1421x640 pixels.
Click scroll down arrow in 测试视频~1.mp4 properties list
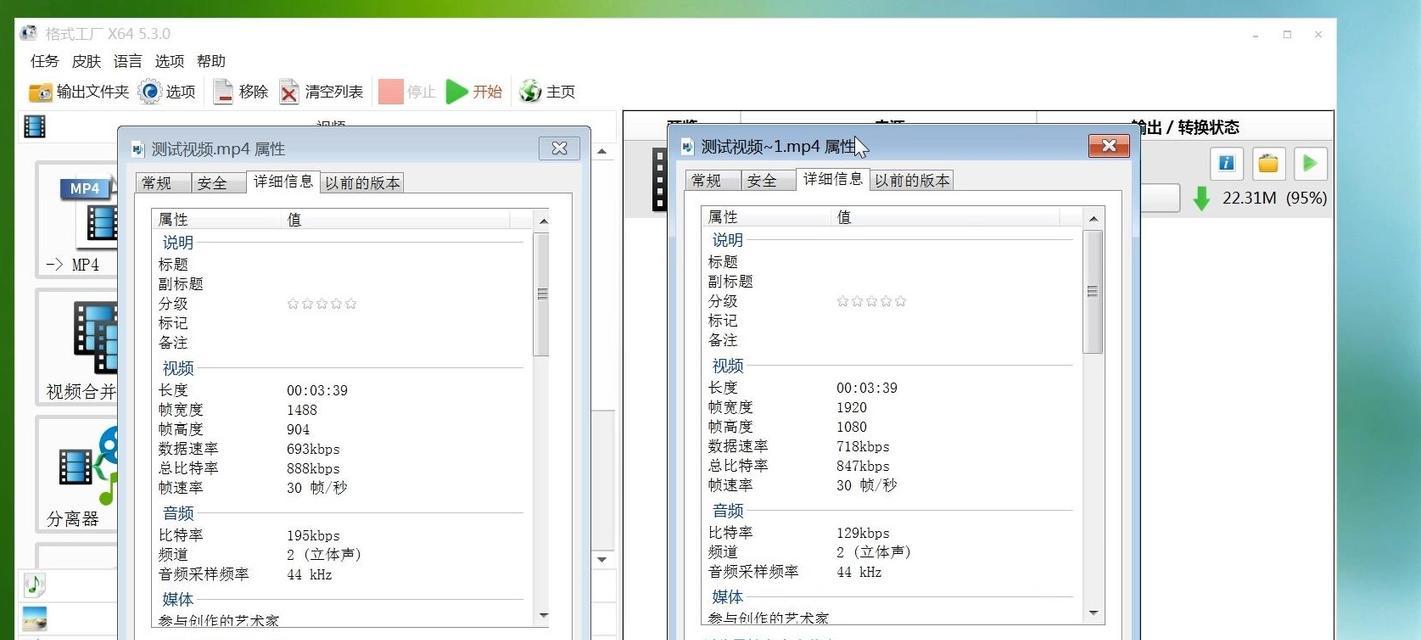(x=1092, y=613)
